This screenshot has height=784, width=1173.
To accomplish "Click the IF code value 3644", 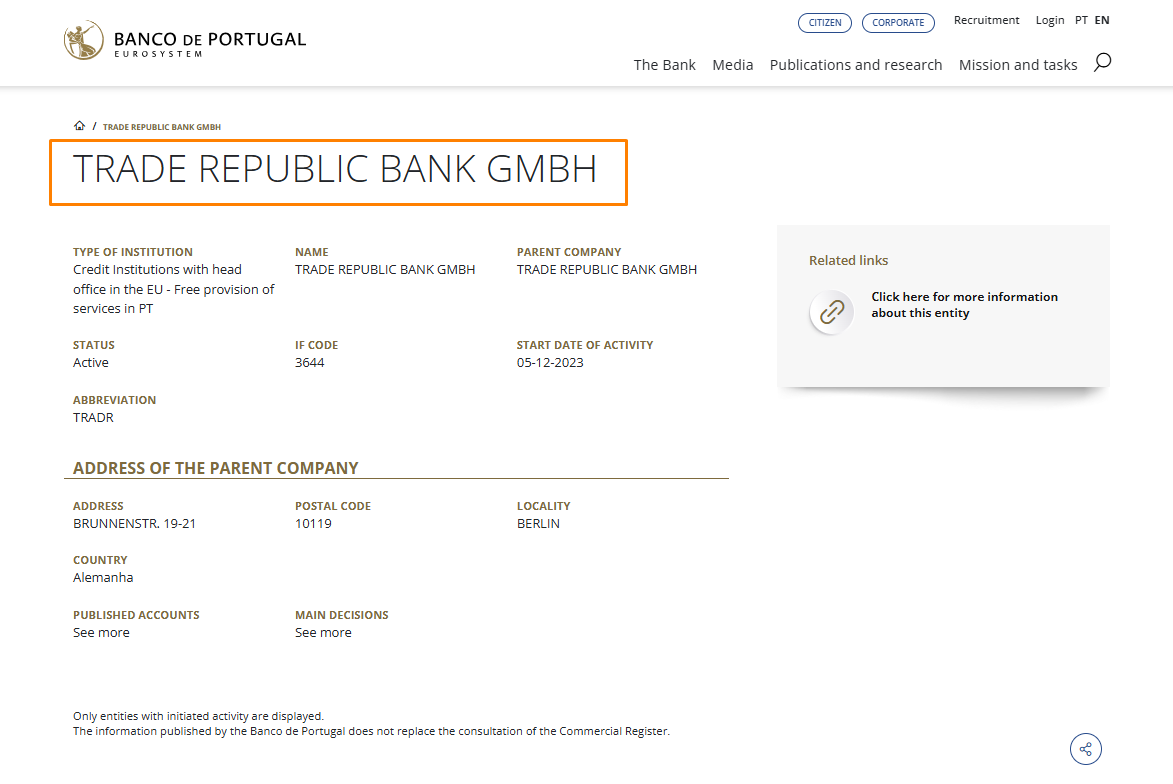I will (x=310, y=362).
